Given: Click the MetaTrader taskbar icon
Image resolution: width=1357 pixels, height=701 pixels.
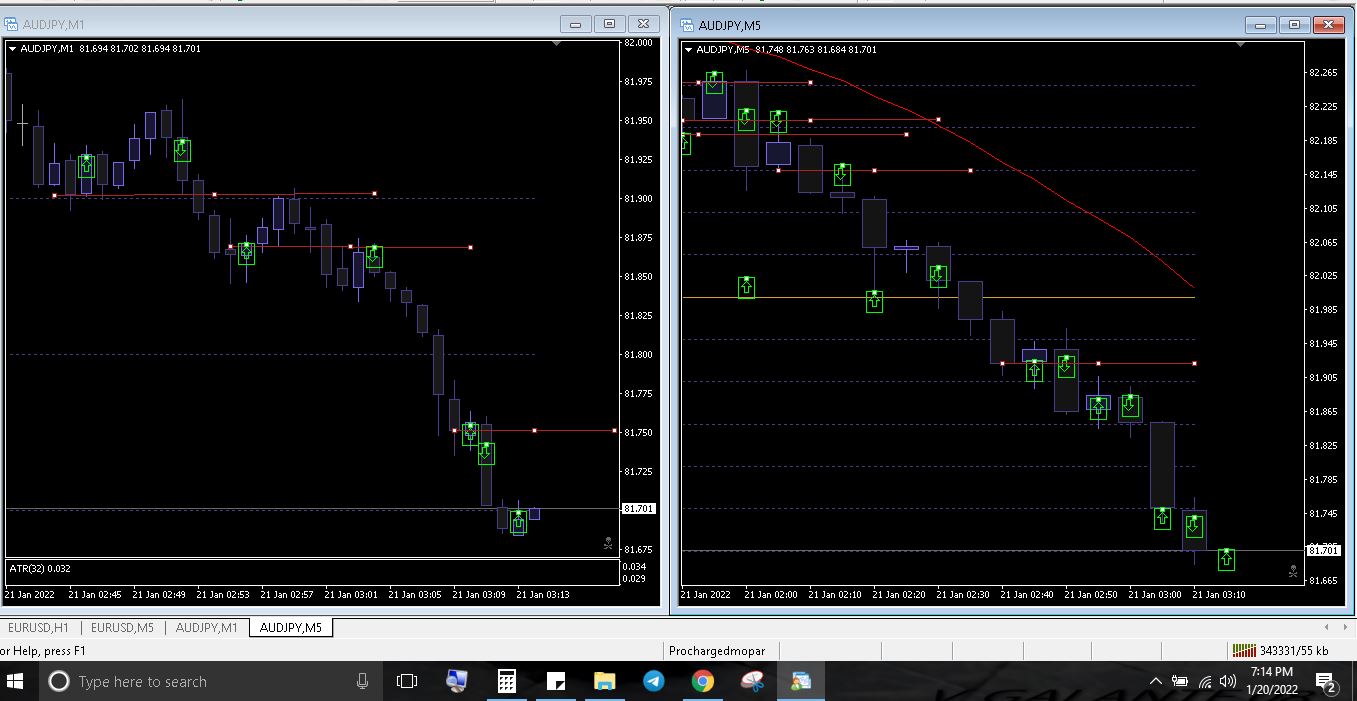Looking at the screenshot, I should pos(801,681).
